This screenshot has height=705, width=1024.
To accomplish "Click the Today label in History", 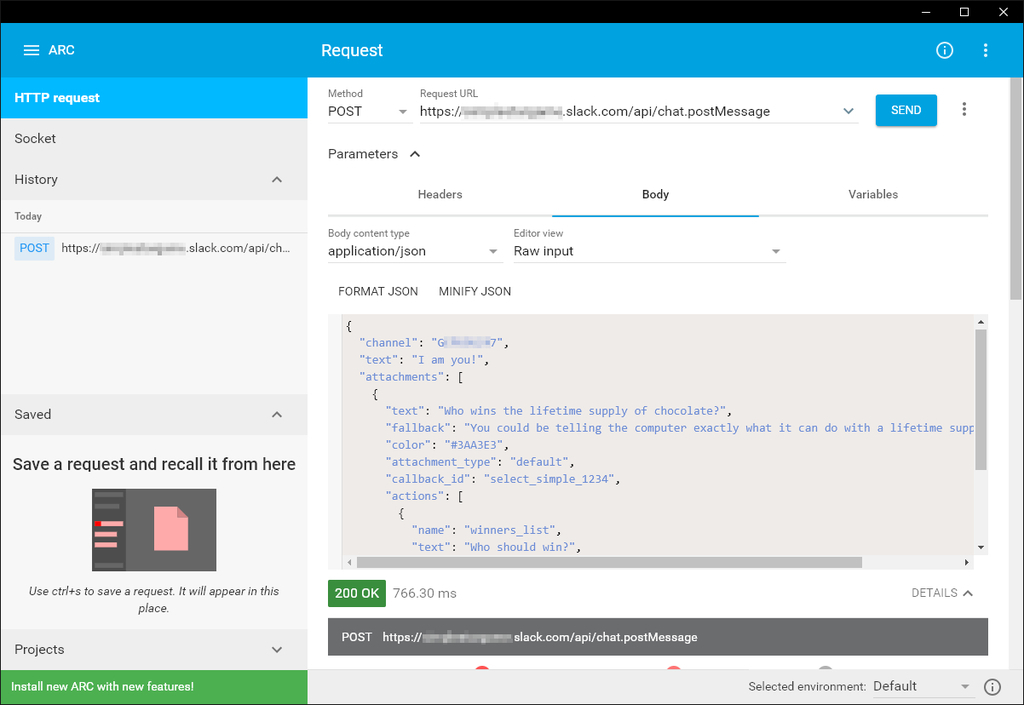I will click(x=28, y=216).
